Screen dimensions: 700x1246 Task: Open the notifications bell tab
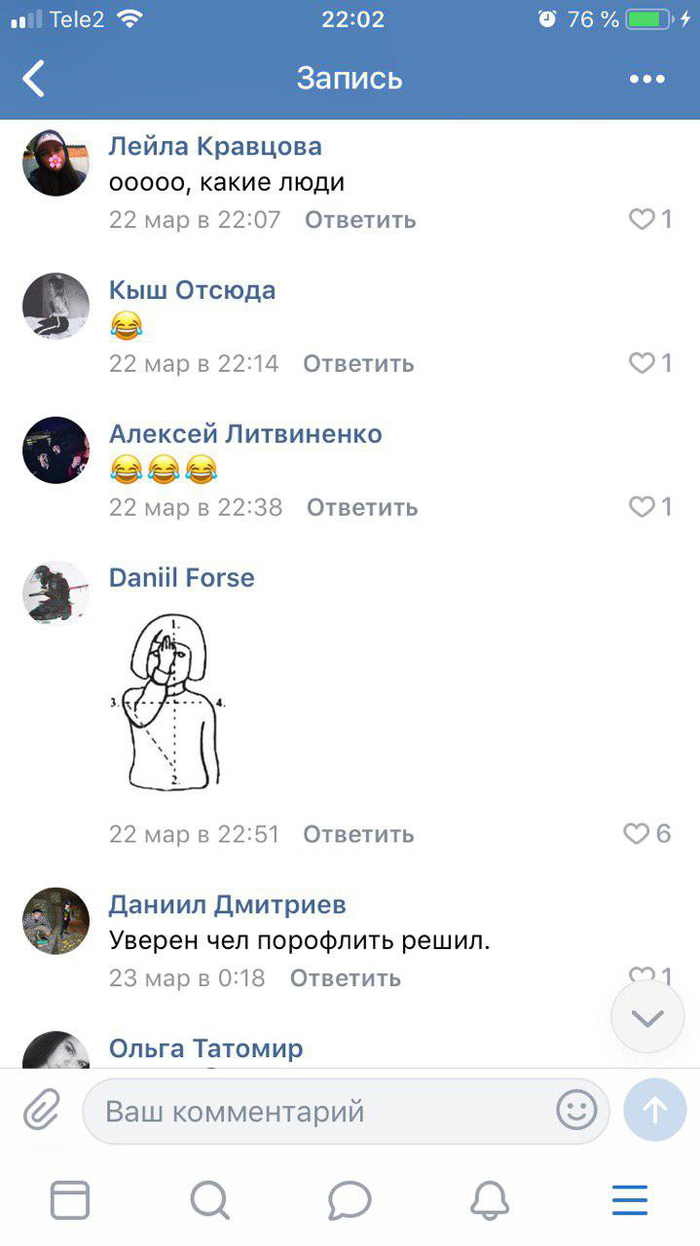490,1200
